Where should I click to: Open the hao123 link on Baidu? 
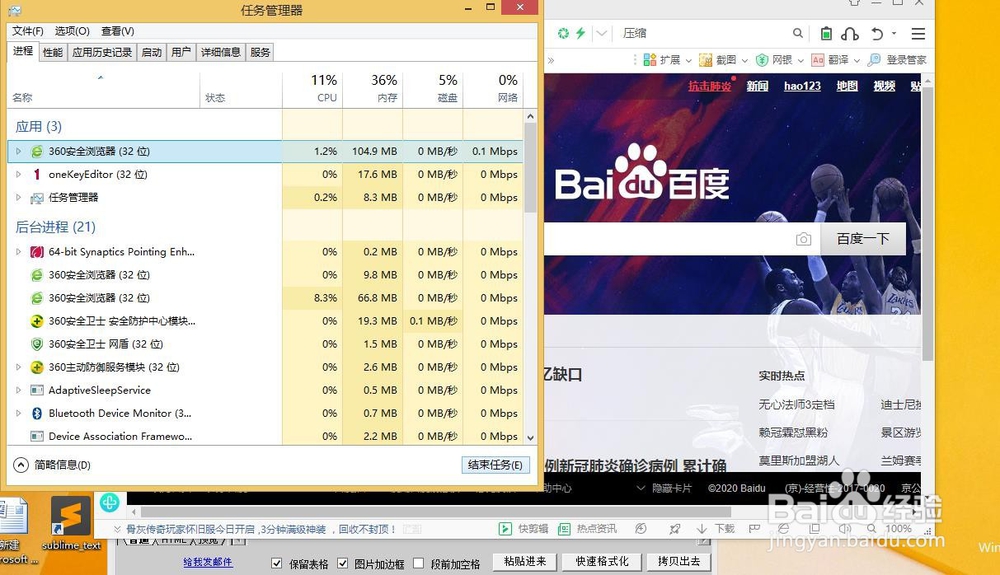[802, 86]
